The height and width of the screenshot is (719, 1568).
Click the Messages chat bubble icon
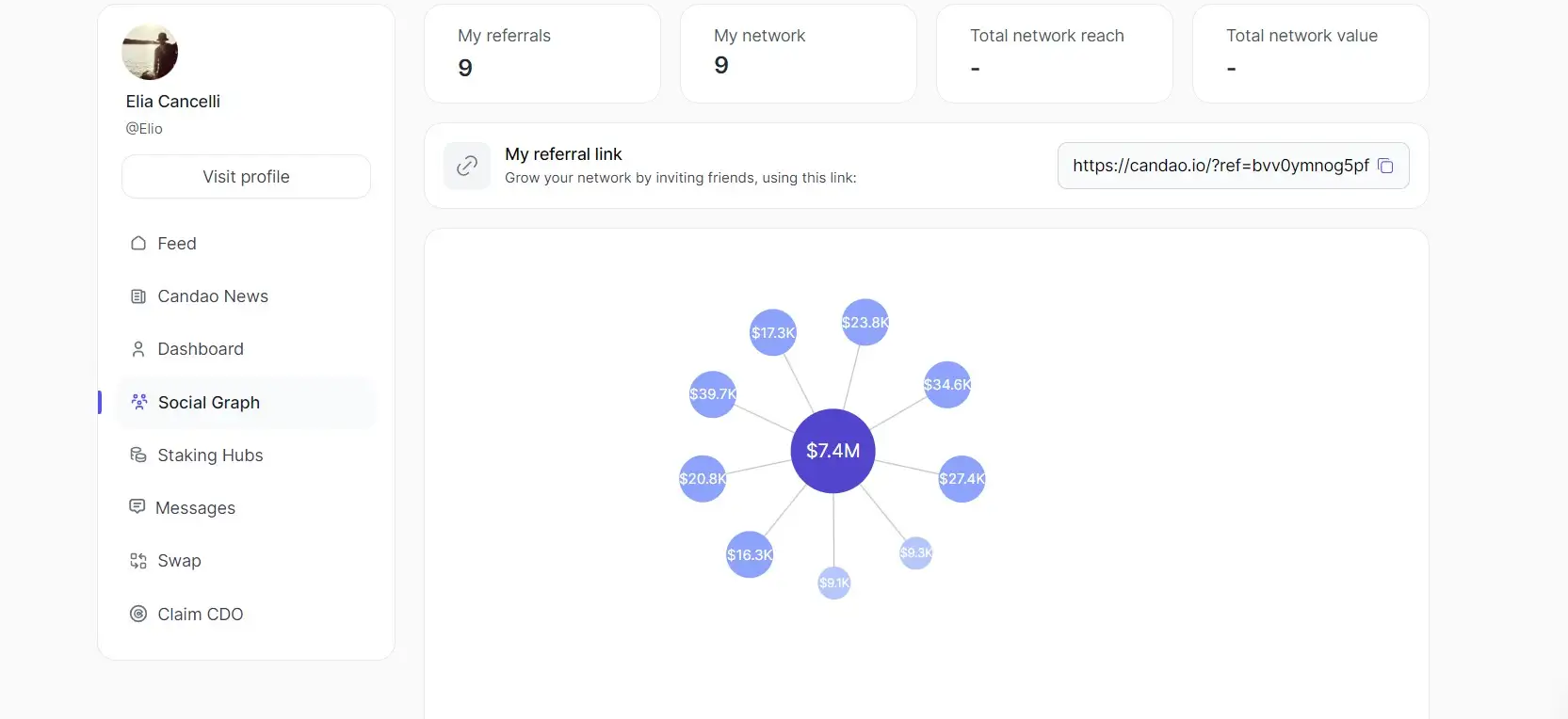[x=137, y=507]
